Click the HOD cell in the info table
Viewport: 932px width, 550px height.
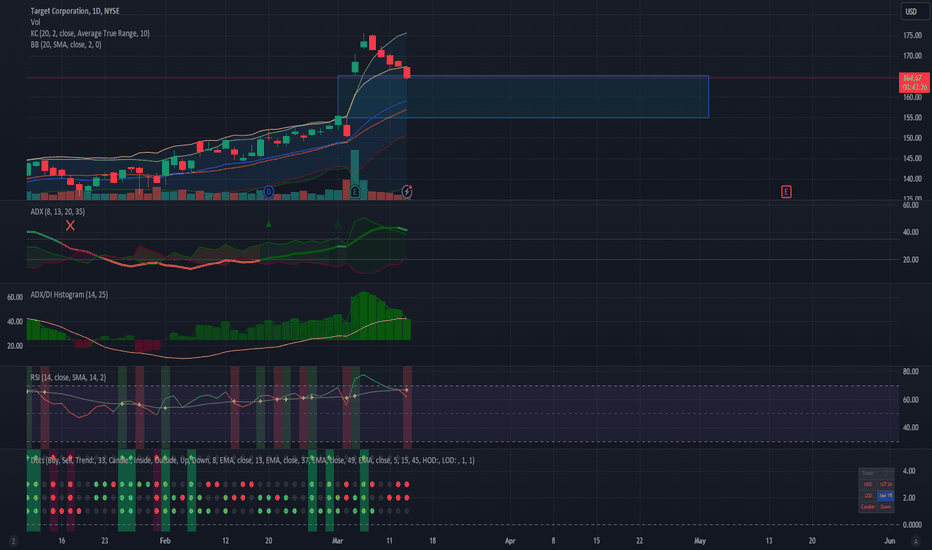[x=868, y=485]
